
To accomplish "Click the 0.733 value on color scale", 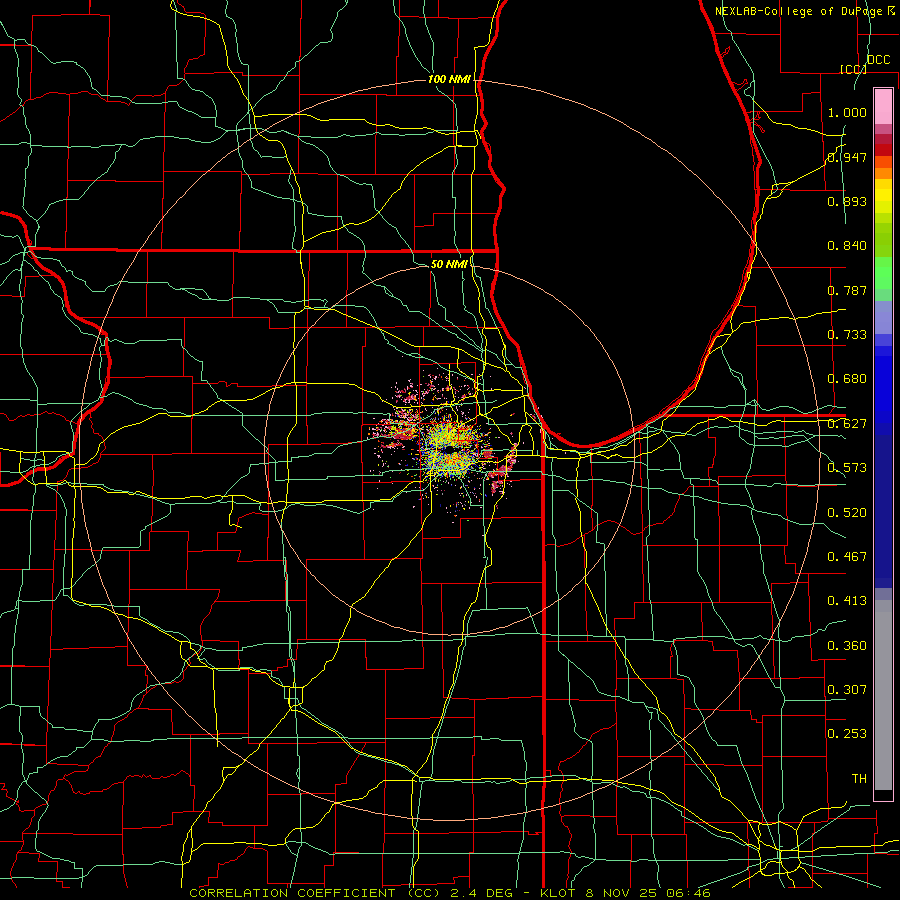I will pyautogui.click(x=847, y=335).
